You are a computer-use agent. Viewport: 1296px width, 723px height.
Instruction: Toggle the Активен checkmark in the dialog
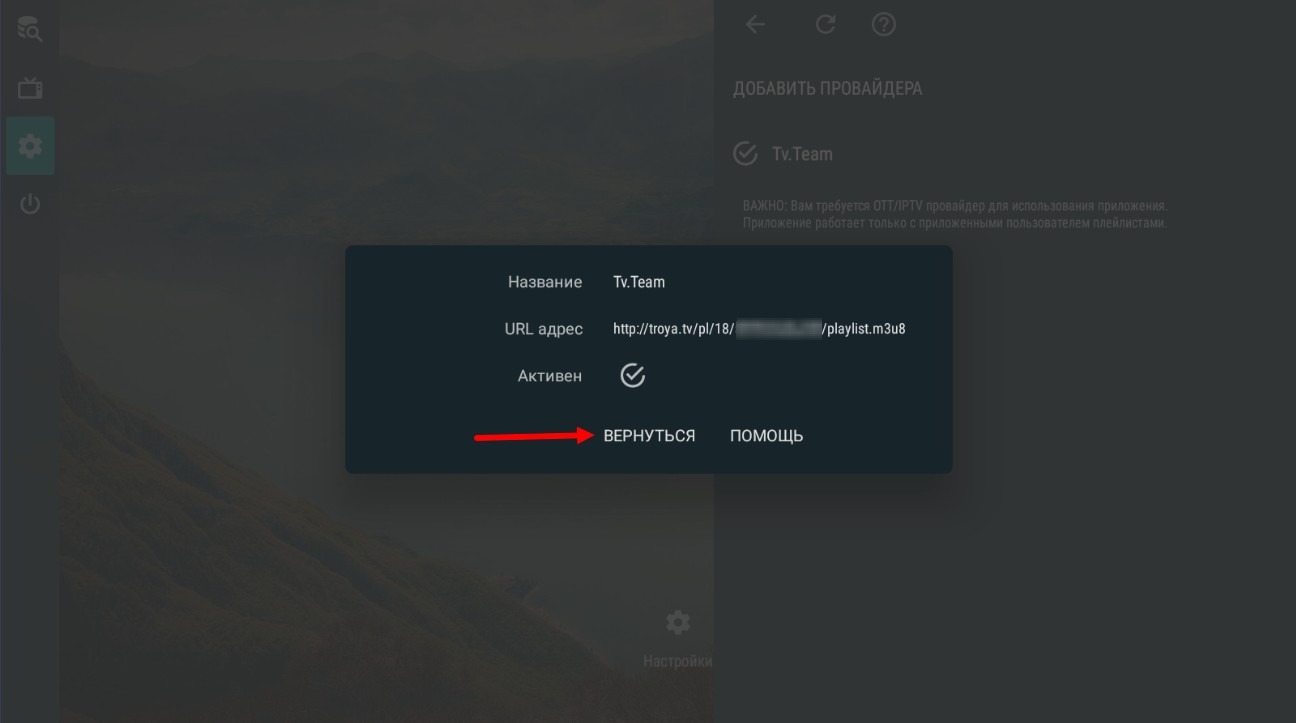pos(633,375)
